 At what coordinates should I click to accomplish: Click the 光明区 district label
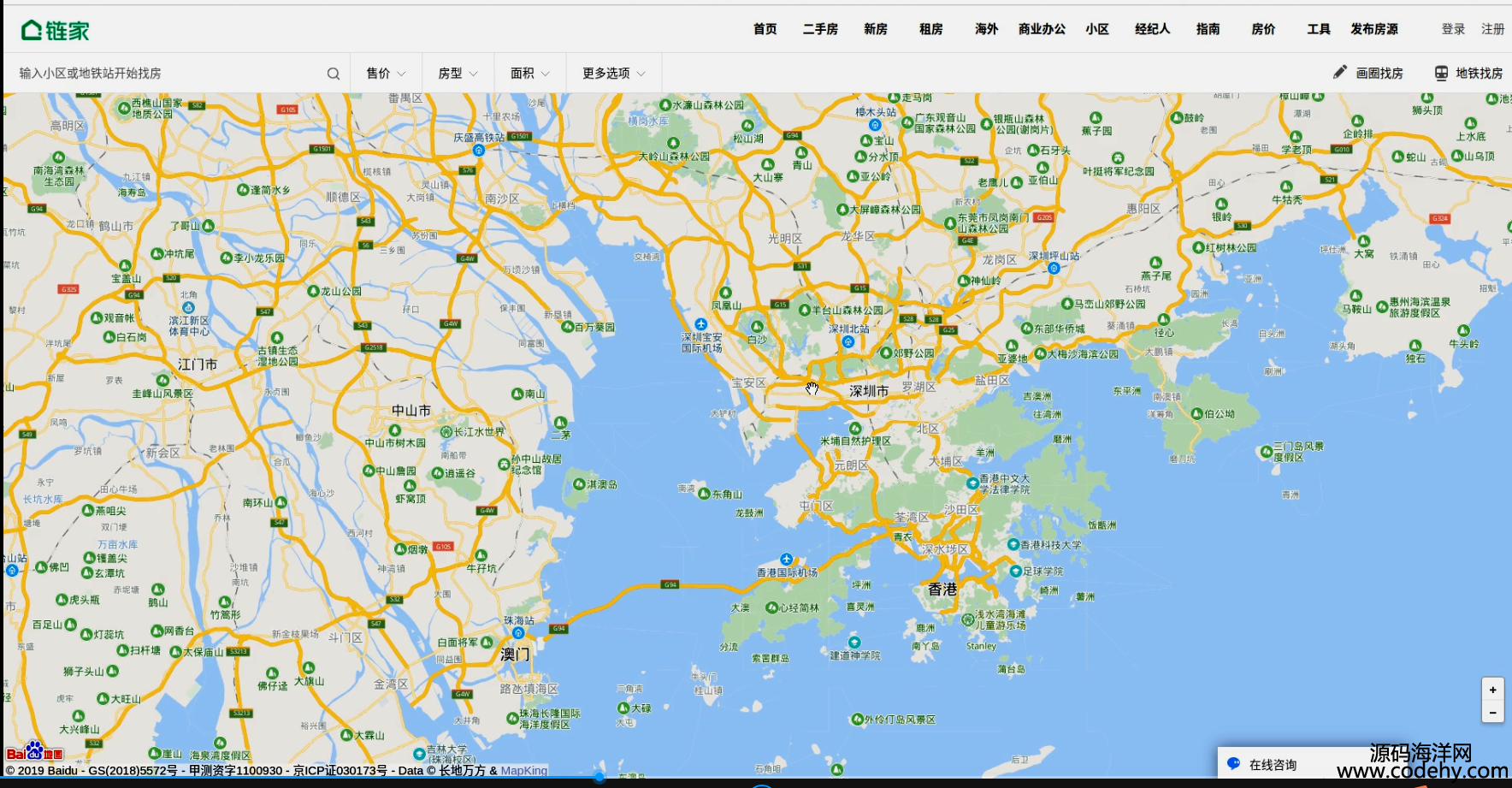tap(785, 239)
